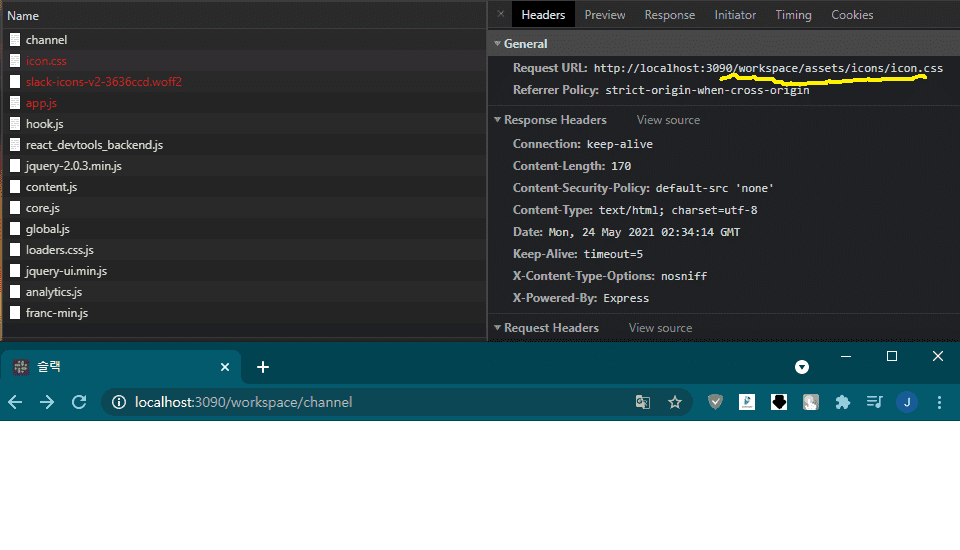The image size is (960, 550).
Task: Switch to the Preview tab
Action: coord(605,15)
